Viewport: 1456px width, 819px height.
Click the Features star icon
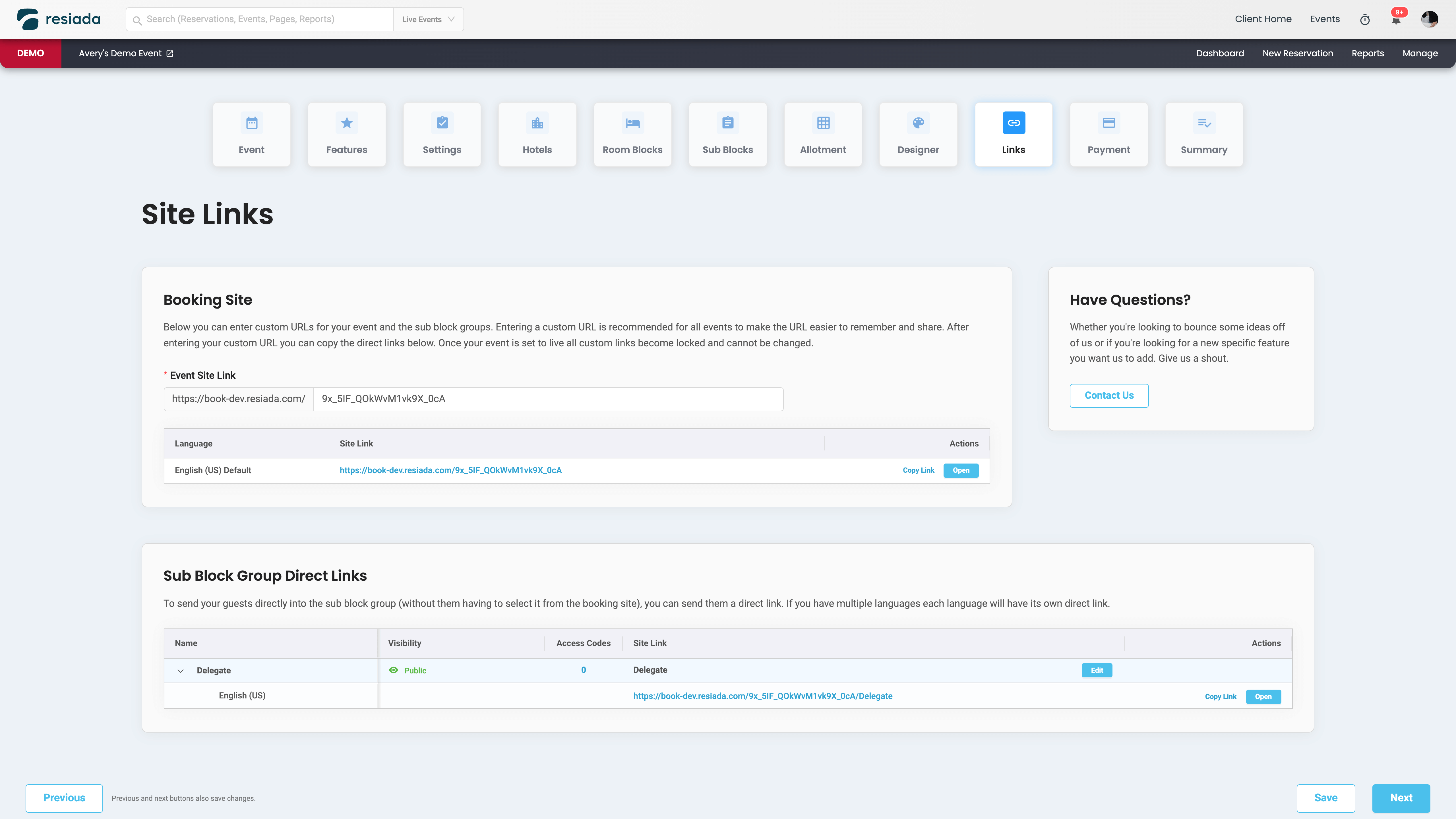[x=346, y=123]
